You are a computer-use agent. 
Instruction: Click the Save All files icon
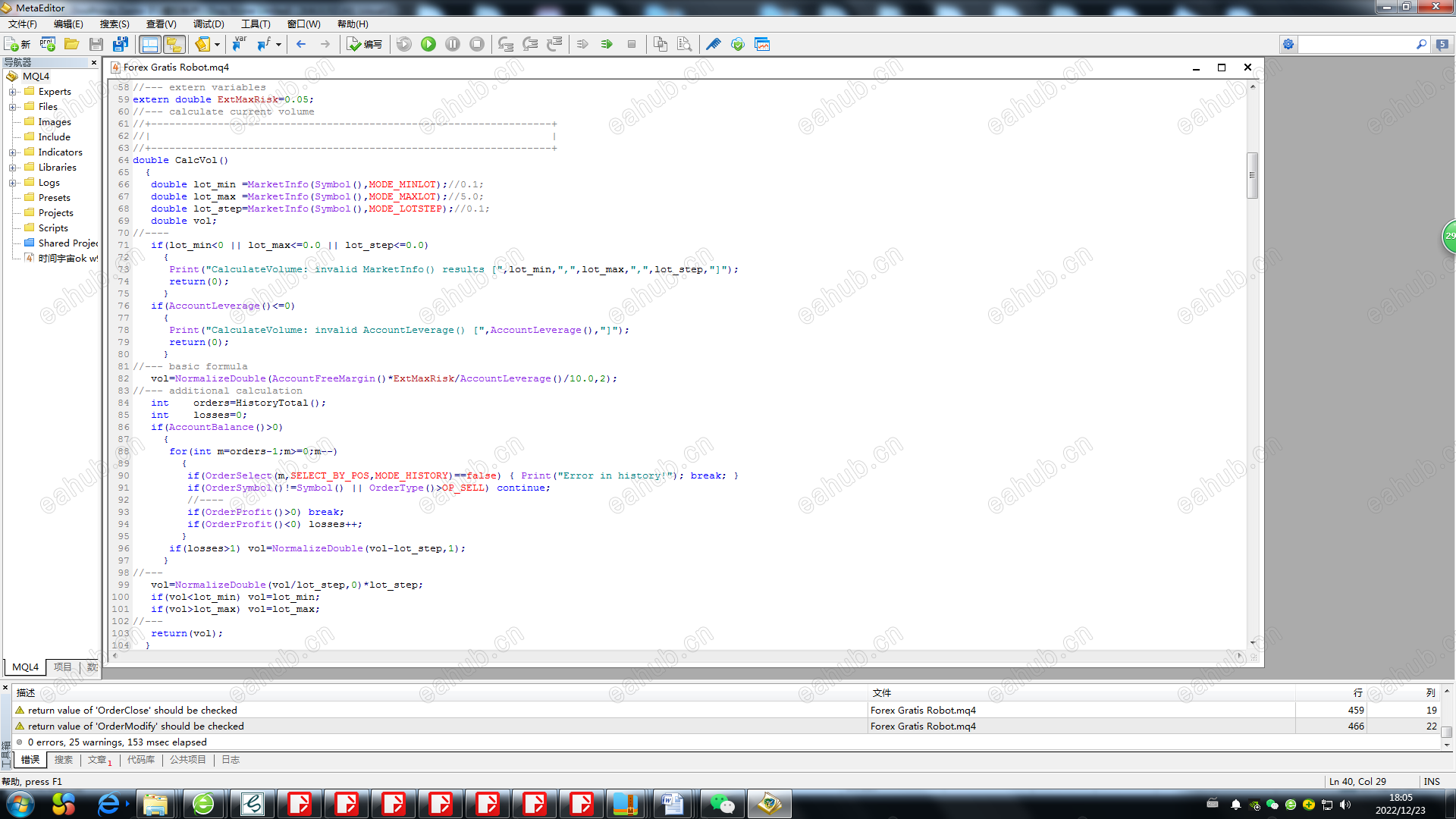click(121, 44)
